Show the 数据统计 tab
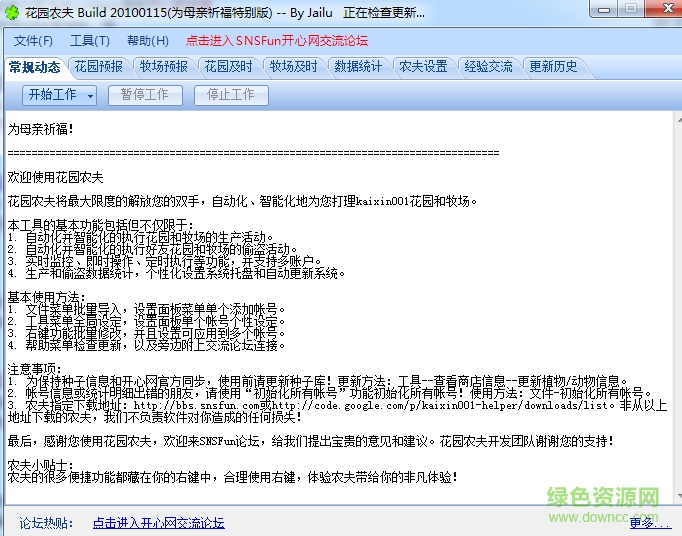 pos(358,67)
